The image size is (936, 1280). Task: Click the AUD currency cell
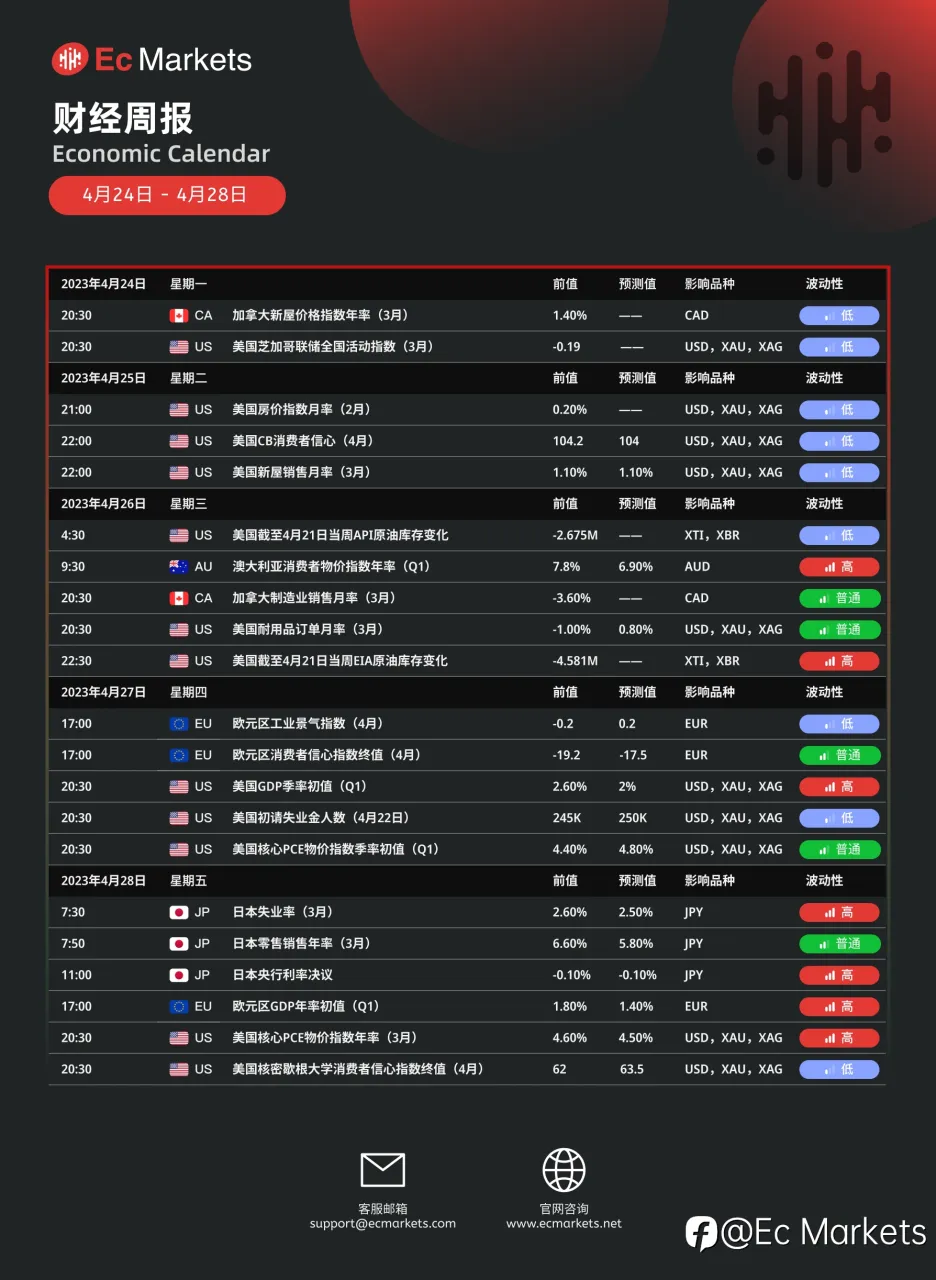[698, 566]
